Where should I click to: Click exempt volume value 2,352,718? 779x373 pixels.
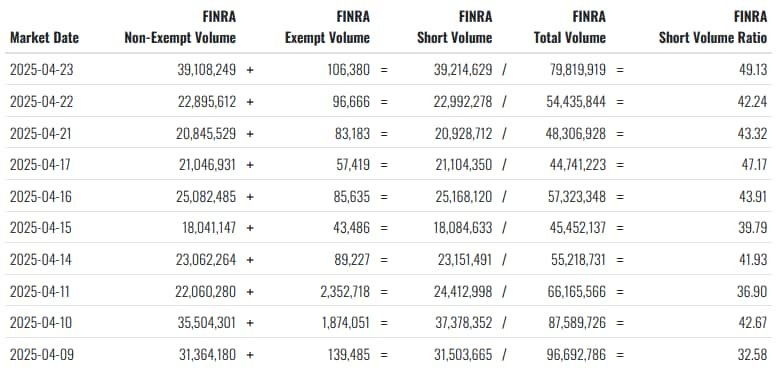pyautogui.click(x=345, y=292)
